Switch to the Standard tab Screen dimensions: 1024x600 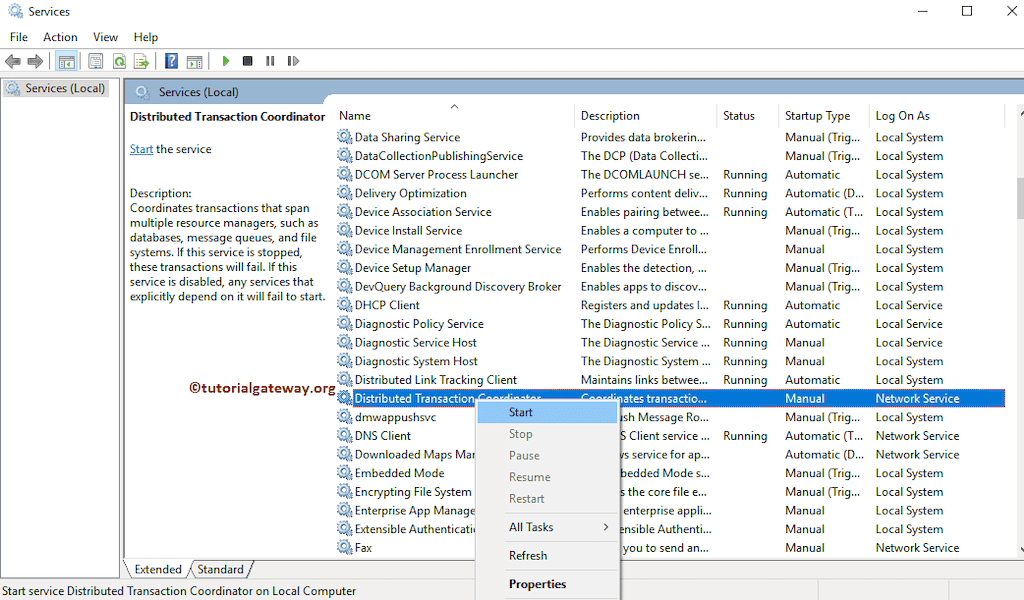coord(220,569)
